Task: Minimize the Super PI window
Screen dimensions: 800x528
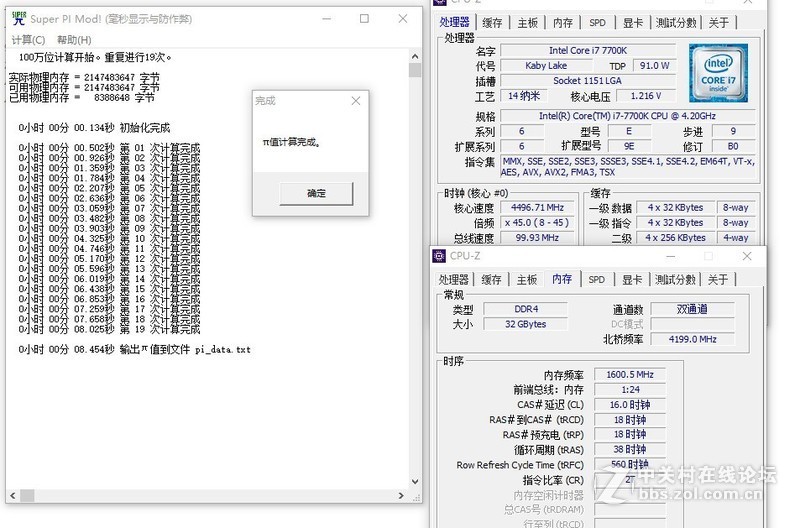Action: [326, 19]
